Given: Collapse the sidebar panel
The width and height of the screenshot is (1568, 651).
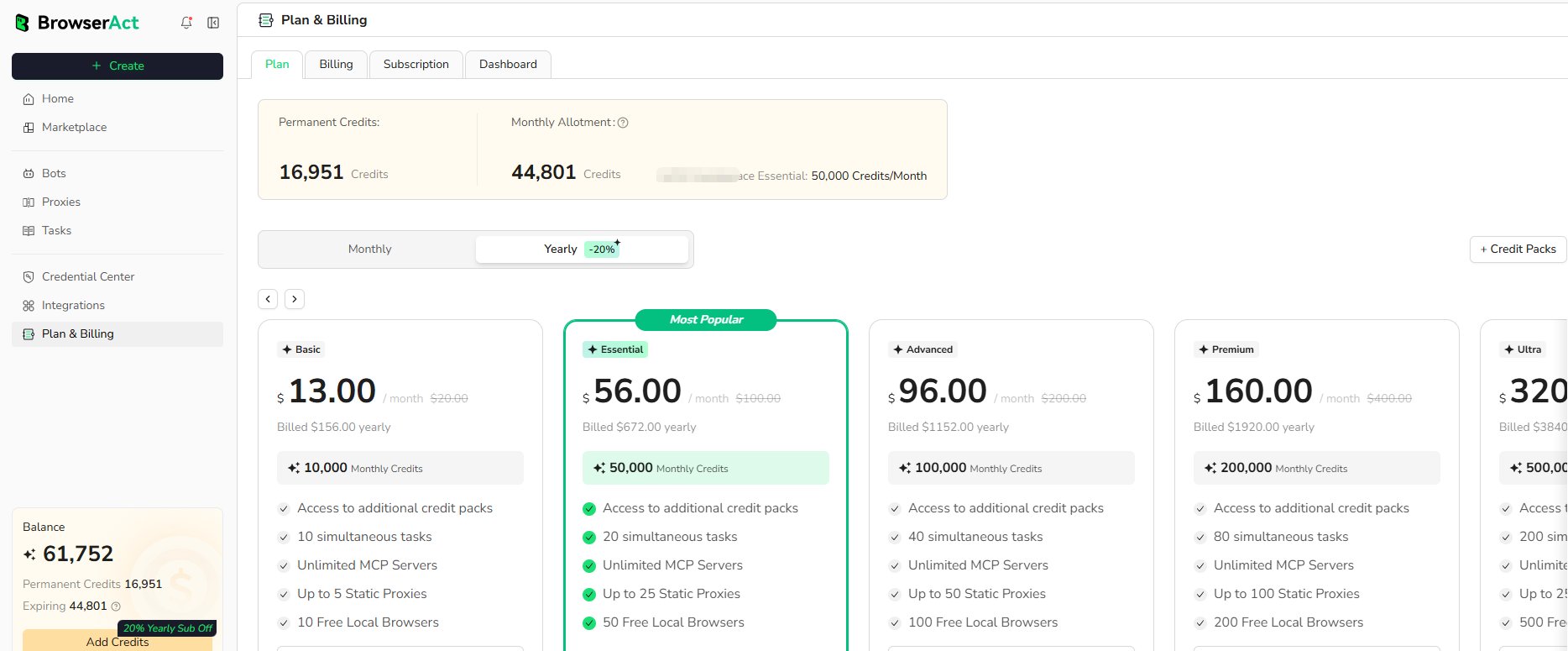Looking at the screenshot, I should click(x=213, y=23).
